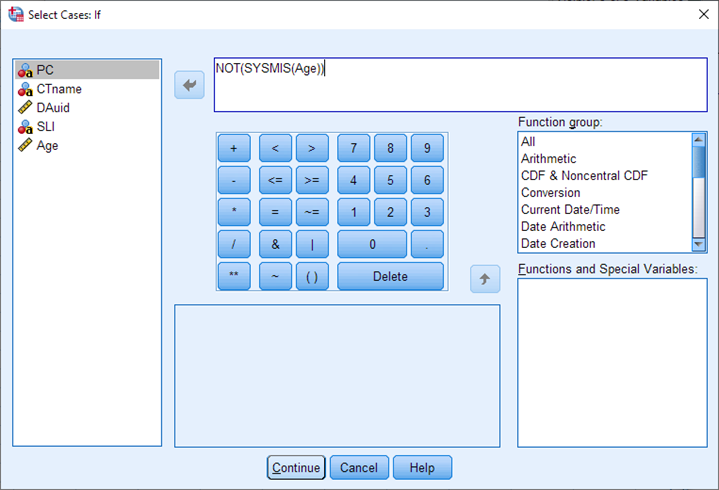
Task: Click keypad digit 5
Action: (390, 180)
